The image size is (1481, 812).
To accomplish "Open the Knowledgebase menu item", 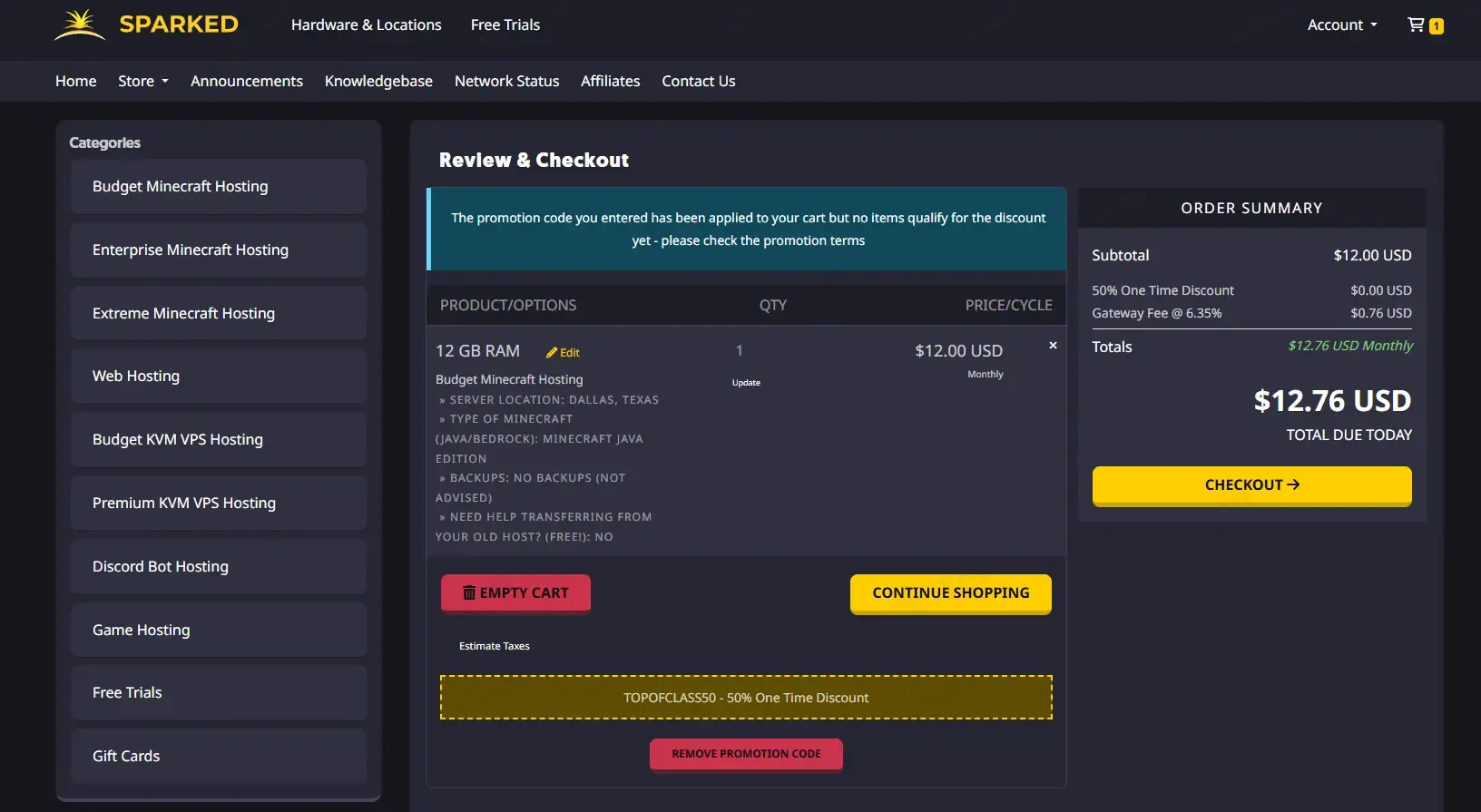I will click(378, 81).
